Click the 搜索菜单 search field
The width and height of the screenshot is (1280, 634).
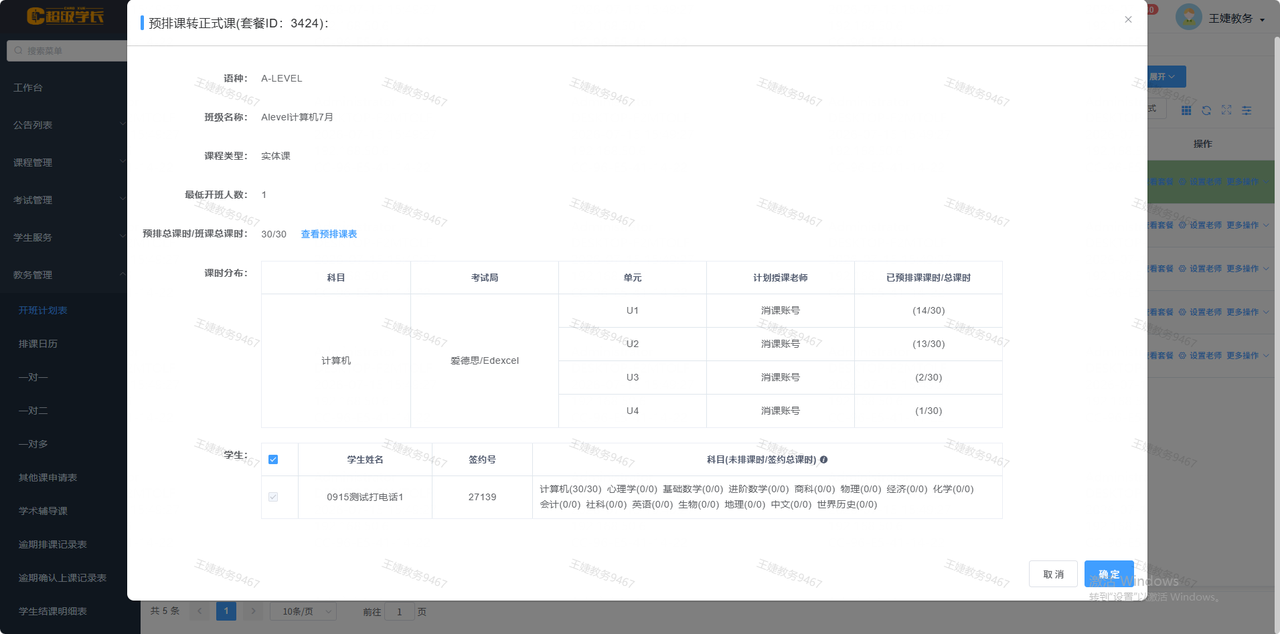click(65, 50)
